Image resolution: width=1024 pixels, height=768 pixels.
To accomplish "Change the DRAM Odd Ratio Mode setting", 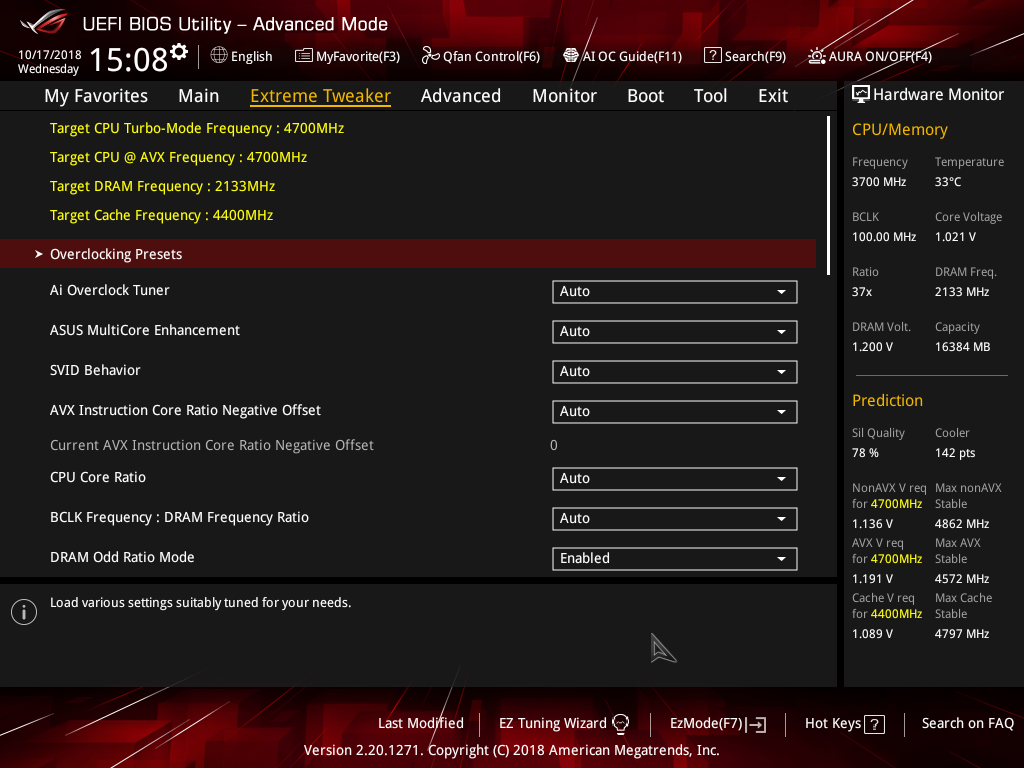I will (674, 558).
